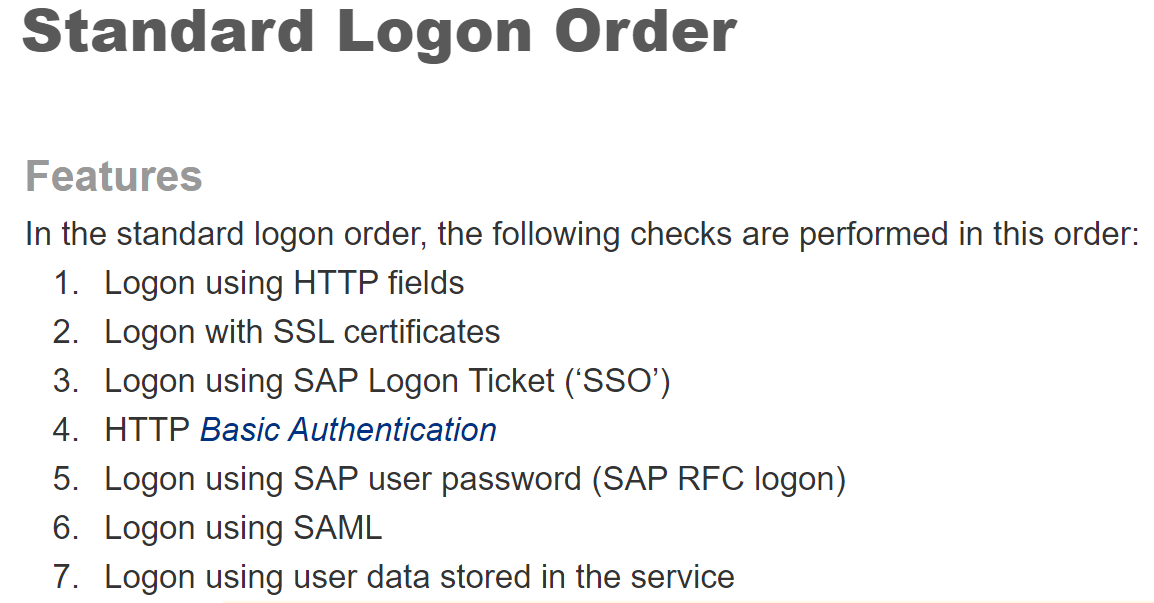The height and width of the screenshot is (603, 1154).
Task: Click list number 5 marker
Action: tap(66, 479)
